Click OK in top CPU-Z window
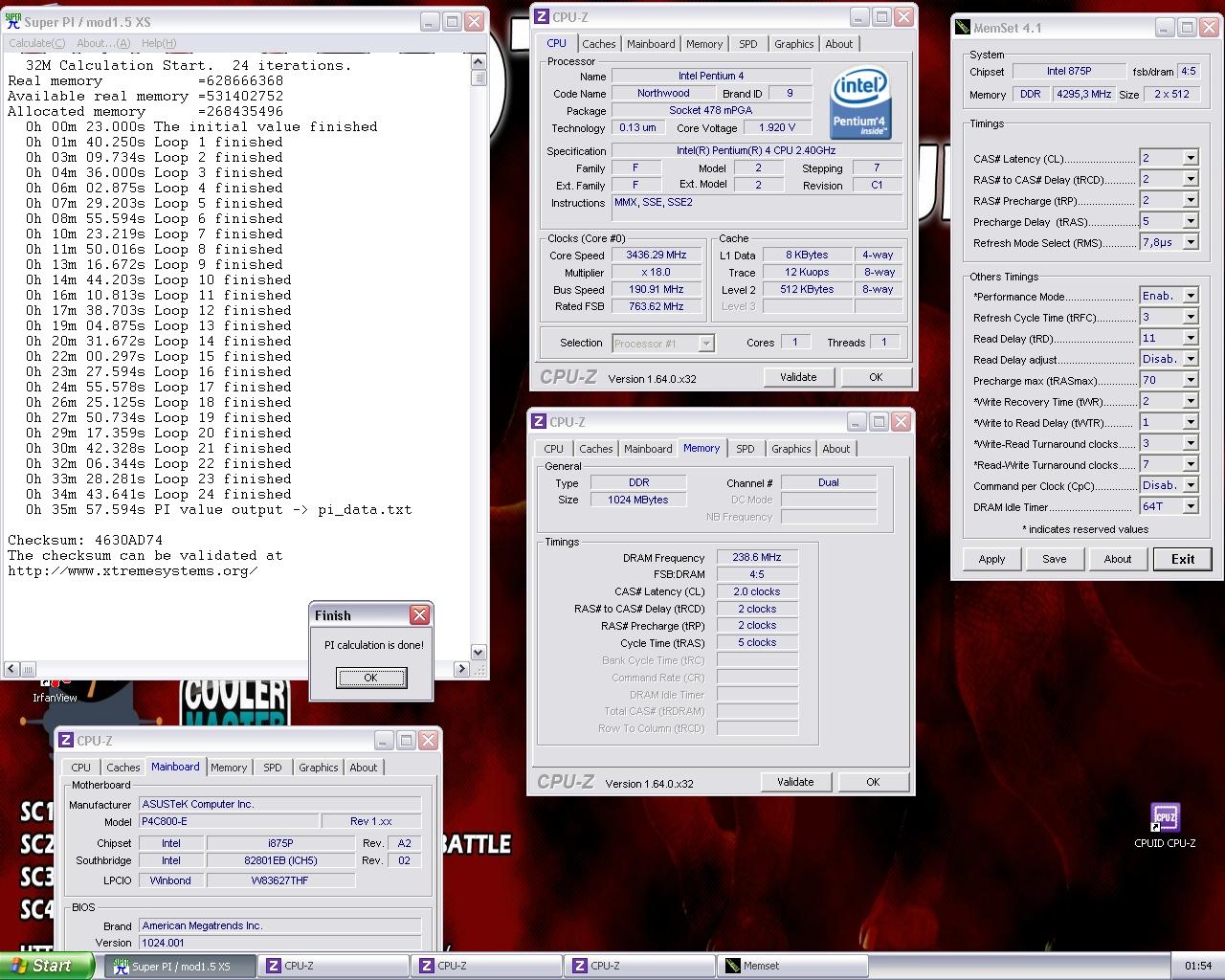Screen dimensions: 1225x980 pos(876,377)
